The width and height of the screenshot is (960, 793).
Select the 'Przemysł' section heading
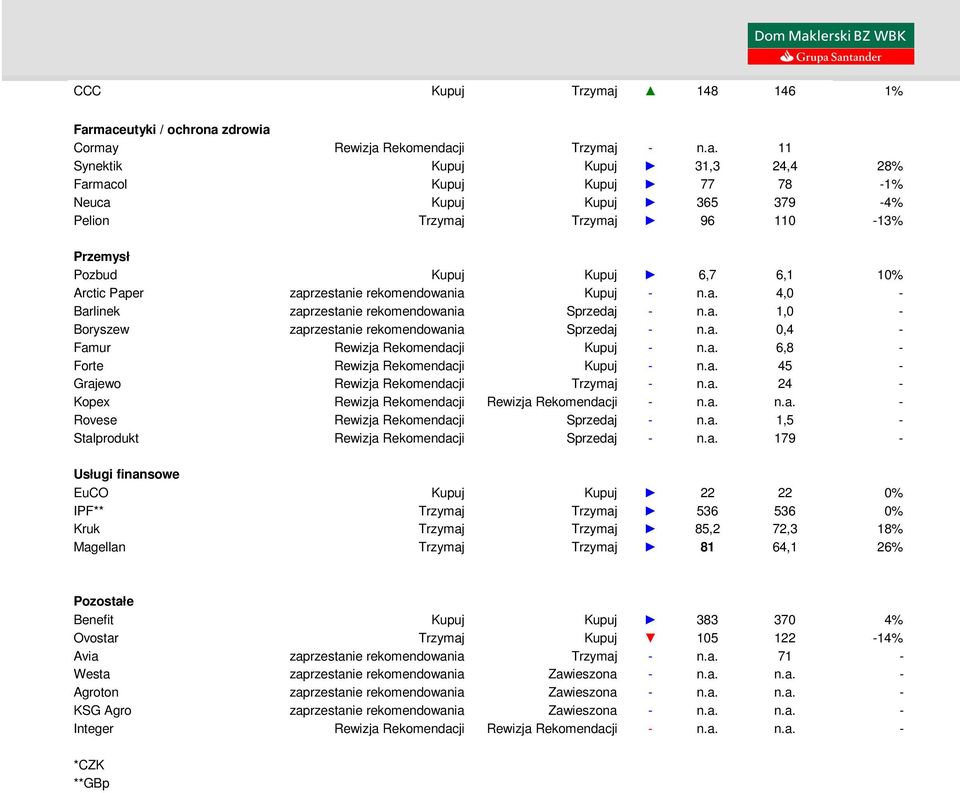coord(102,257)
